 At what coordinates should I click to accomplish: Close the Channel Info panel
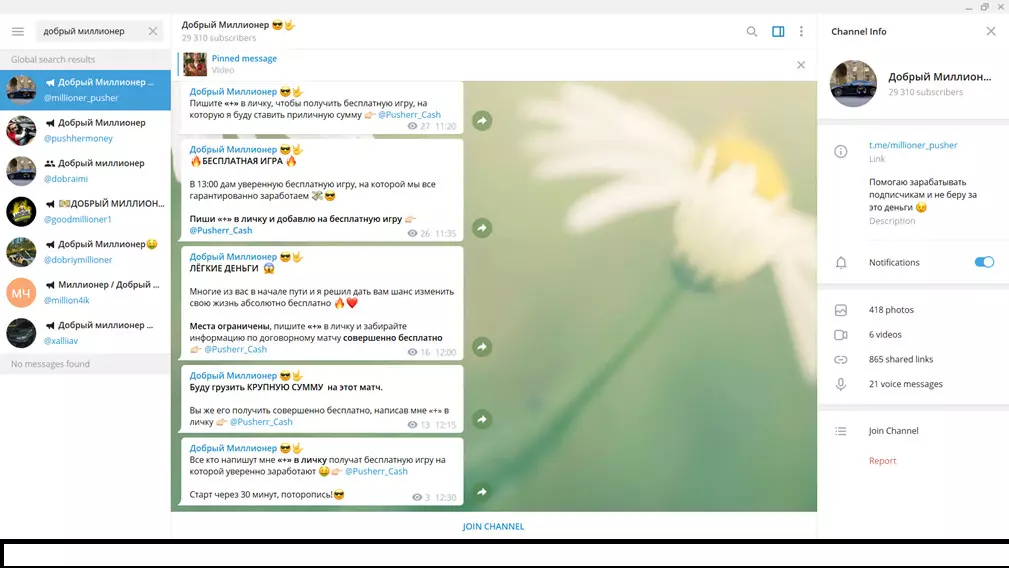991,31
